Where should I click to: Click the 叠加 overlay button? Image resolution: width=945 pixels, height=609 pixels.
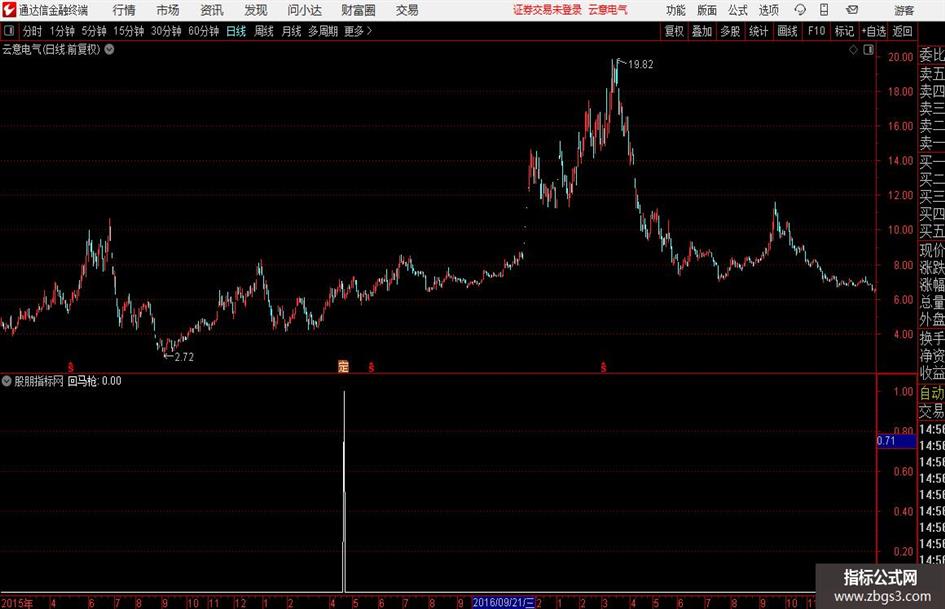tap(702, 31)
